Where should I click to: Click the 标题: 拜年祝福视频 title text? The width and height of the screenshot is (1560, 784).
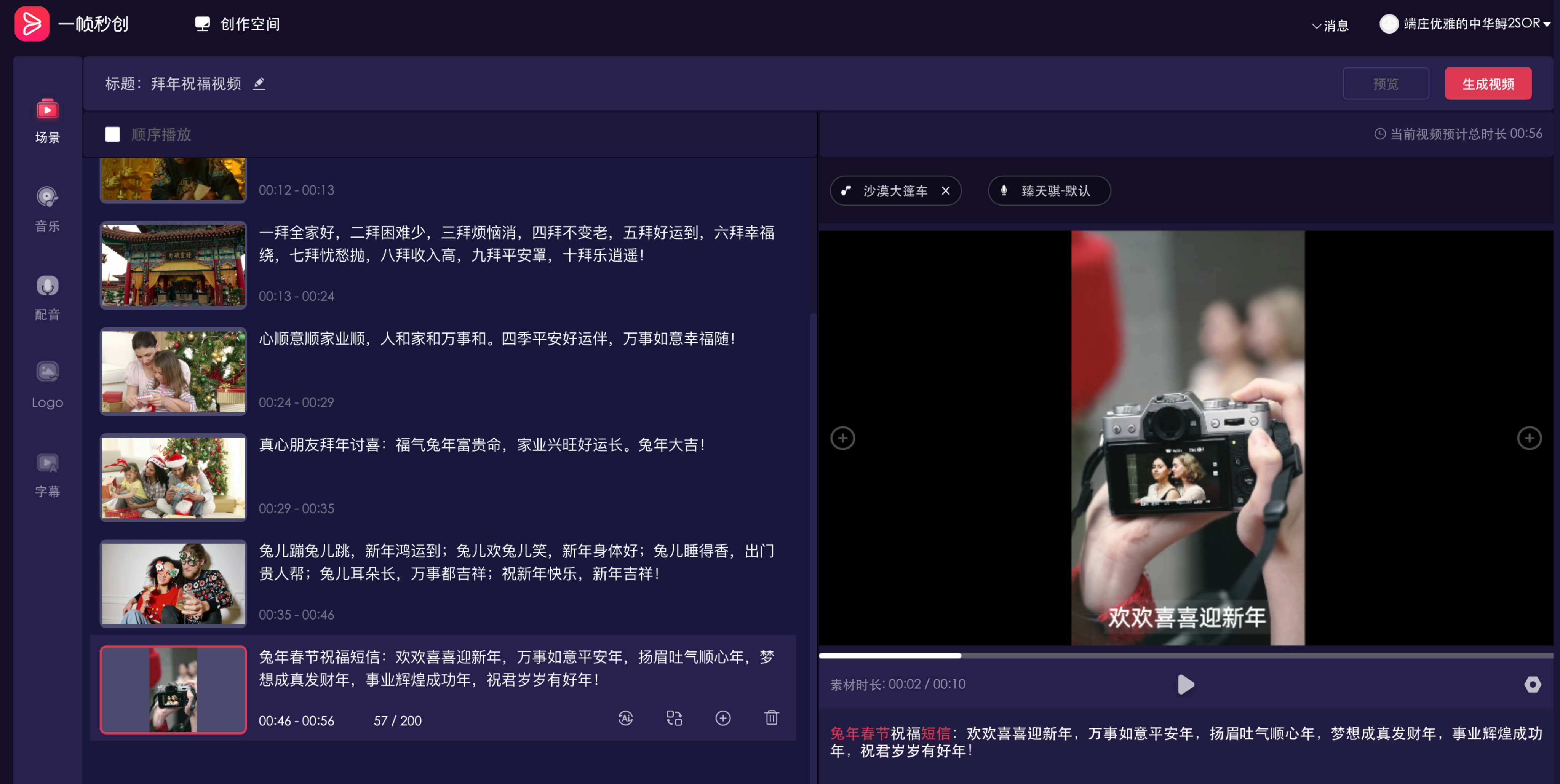click(173, 83)
